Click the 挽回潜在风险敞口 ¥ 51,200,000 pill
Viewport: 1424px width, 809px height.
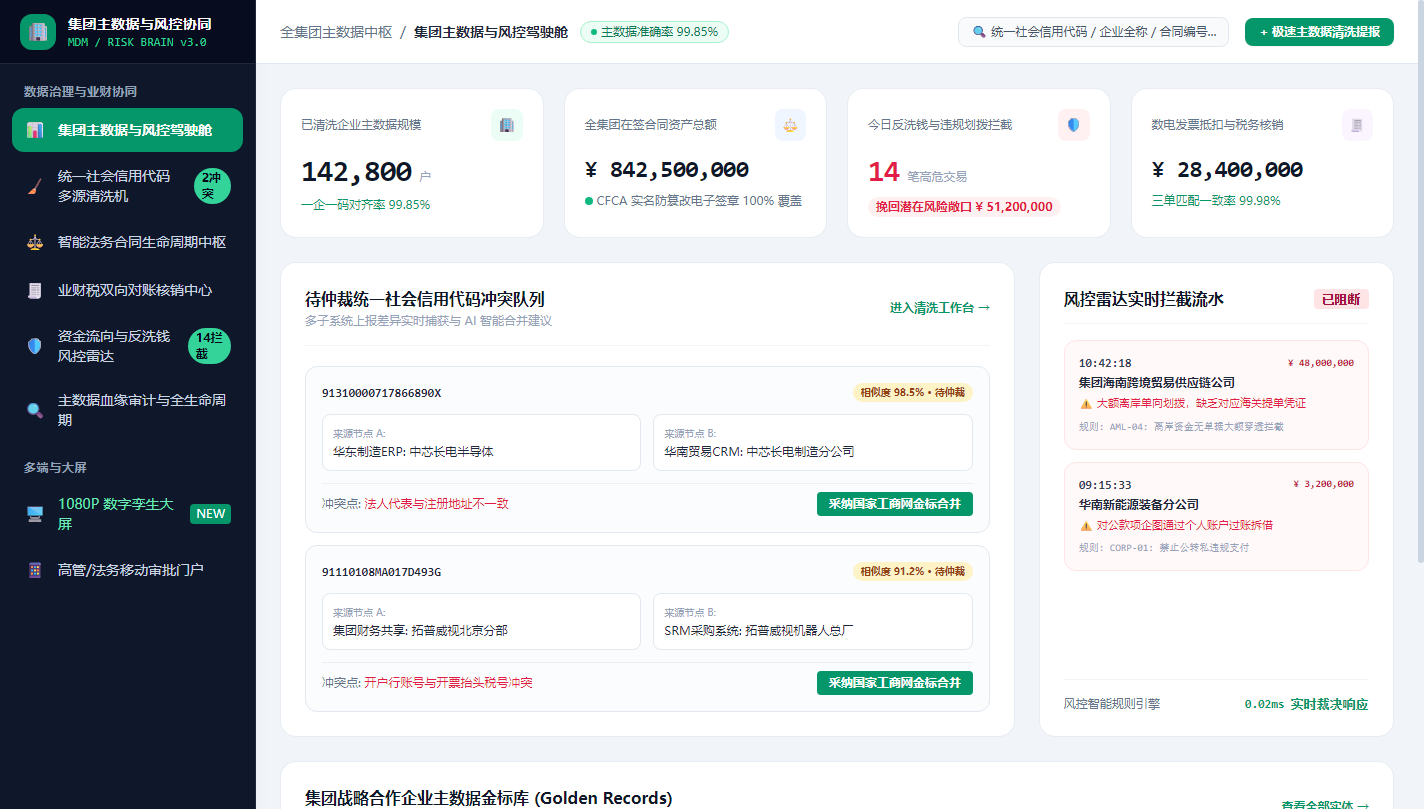[964, 207]
